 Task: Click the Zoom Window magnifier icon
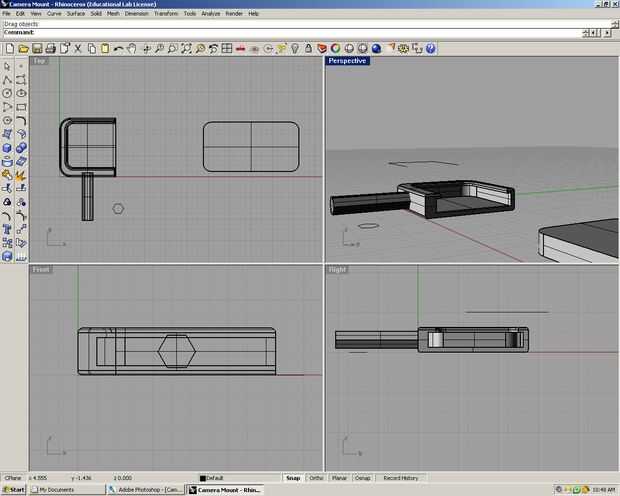click(x=173, y=49)
